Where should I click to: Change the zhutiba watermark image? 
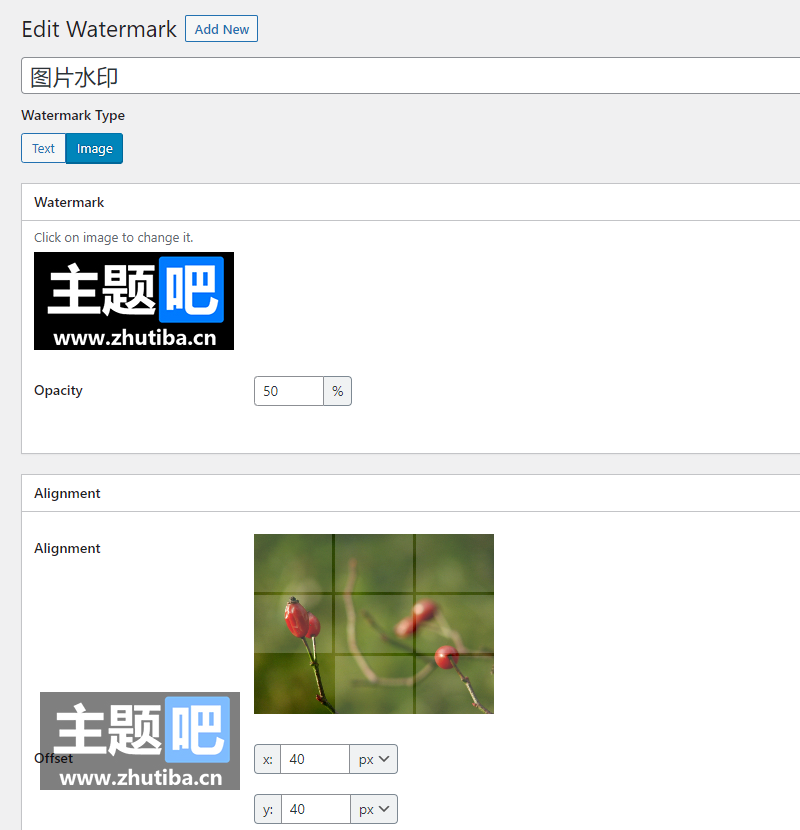click(134, 301)
